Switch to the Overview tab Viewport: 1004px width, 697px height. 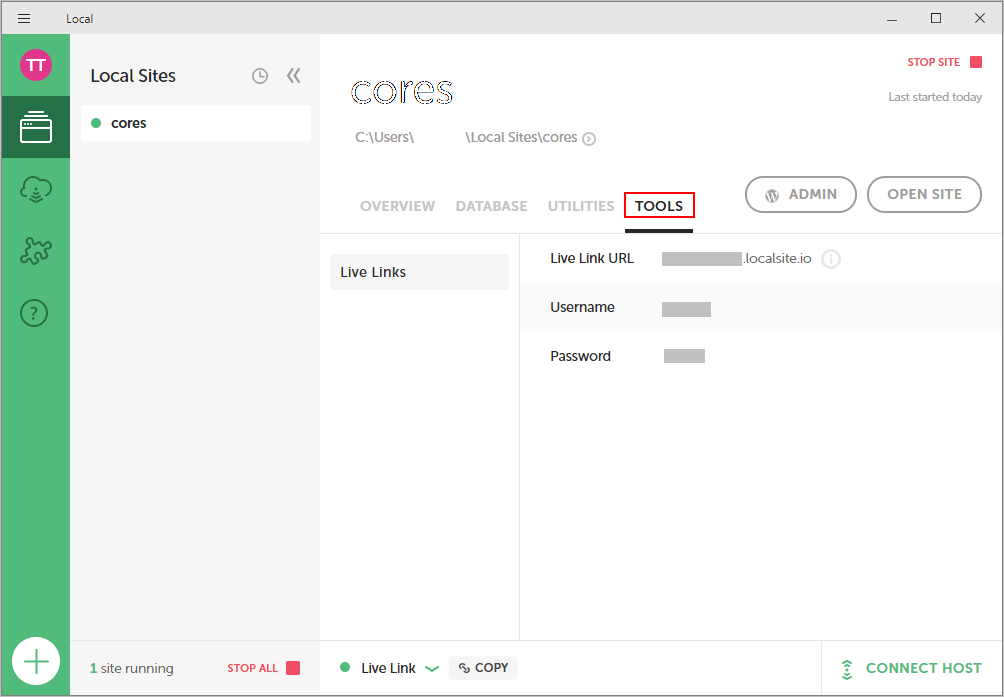point(398,206)
